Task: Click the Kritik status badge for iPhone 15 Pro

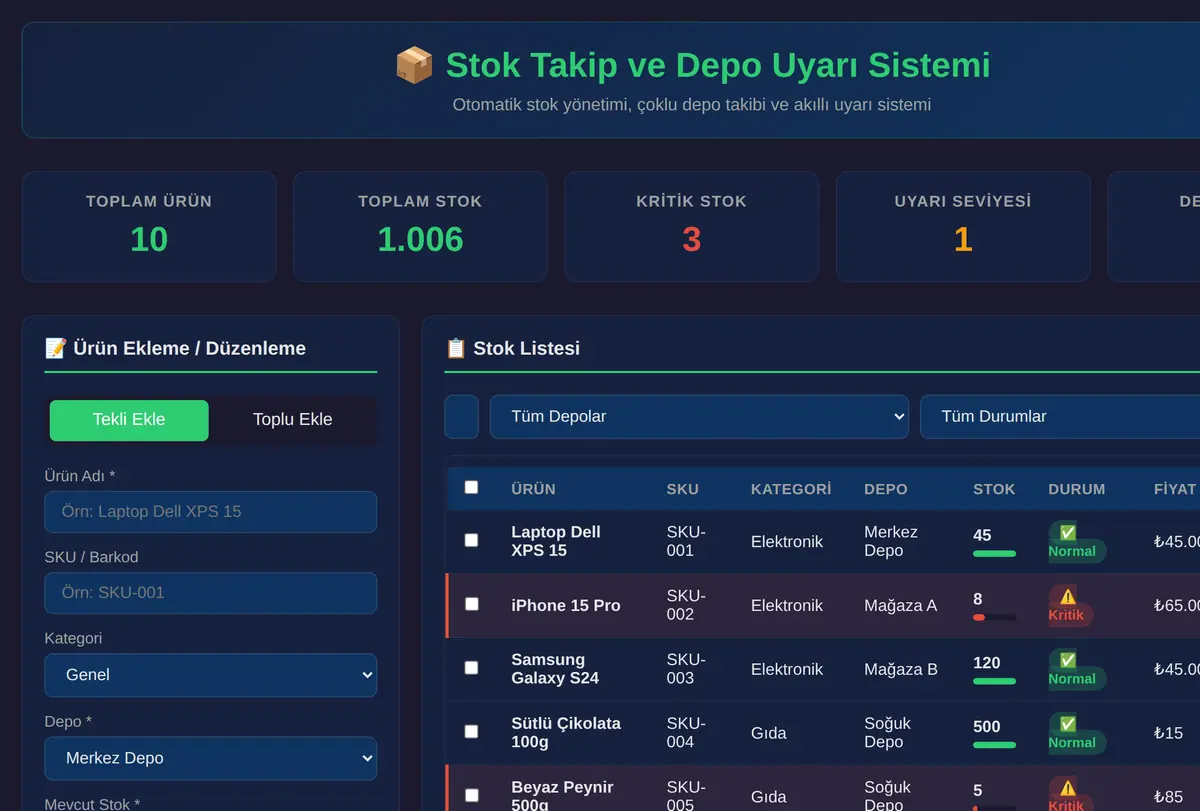Action: (1071, 606)
